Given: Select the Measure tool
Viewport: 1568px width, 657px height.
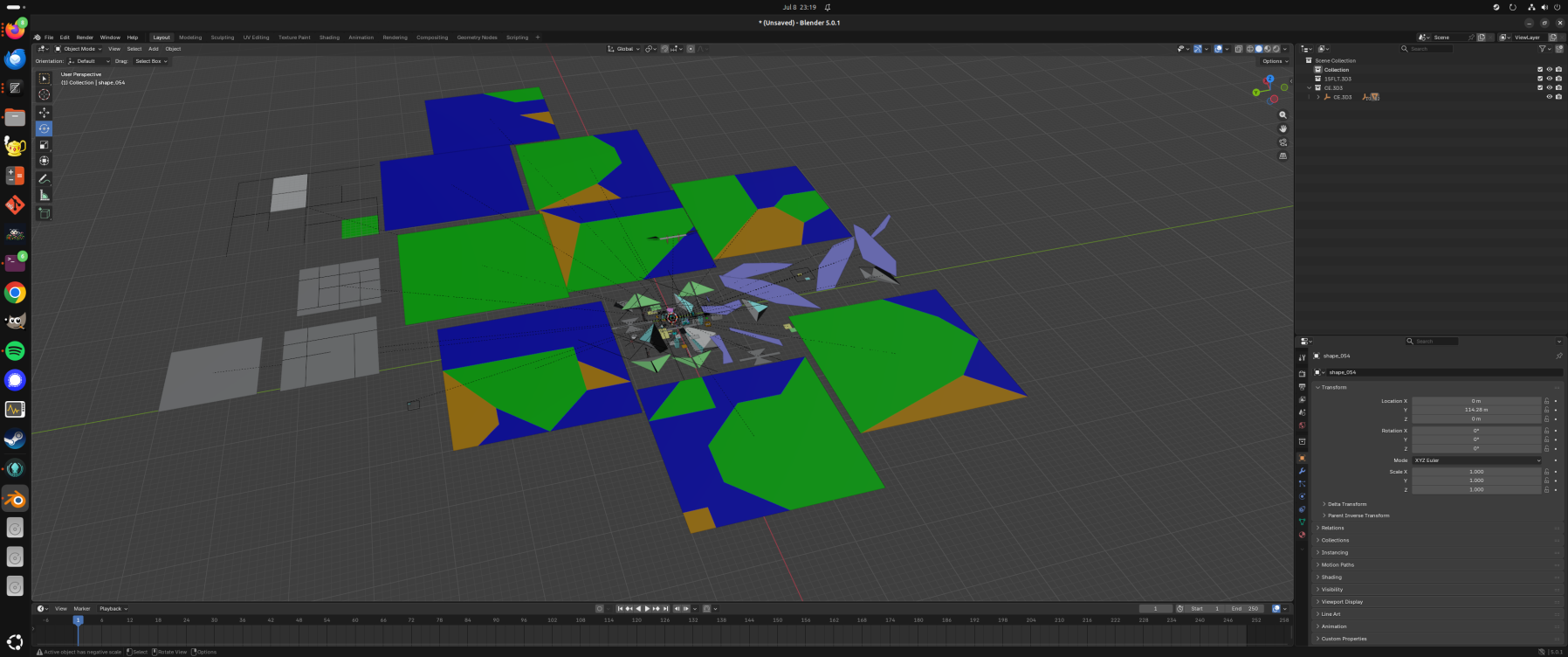Looking at the screenshot, I should point(44,195).
